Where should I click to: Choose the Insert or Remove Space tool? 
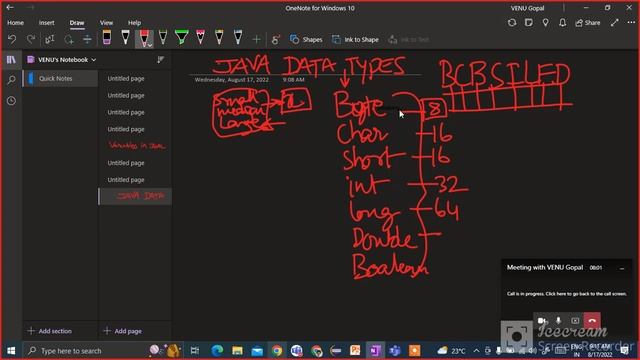pyautogui.click(x=87, y=39)
